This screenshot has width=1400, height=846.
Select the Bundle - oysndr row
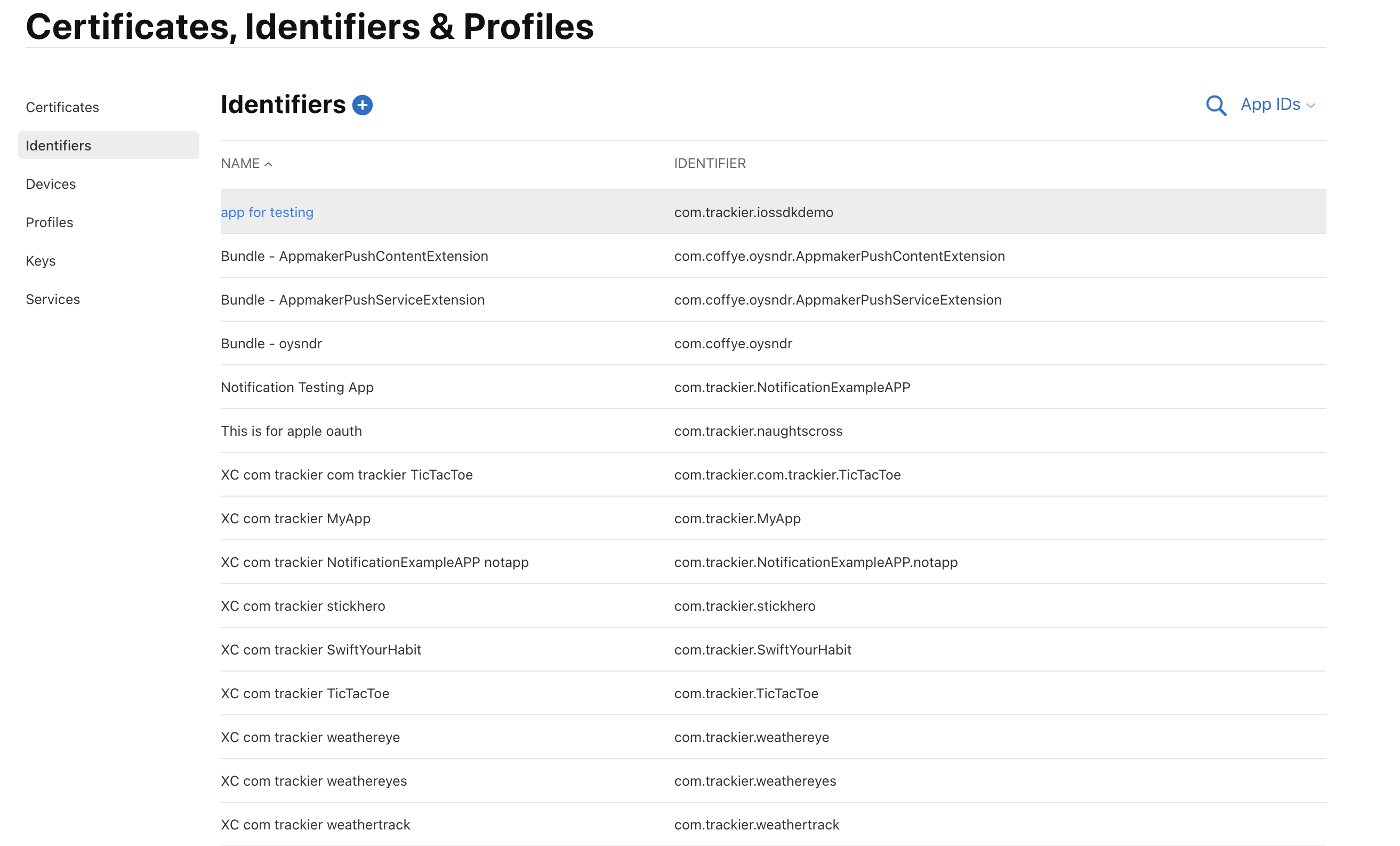(271, 344)
